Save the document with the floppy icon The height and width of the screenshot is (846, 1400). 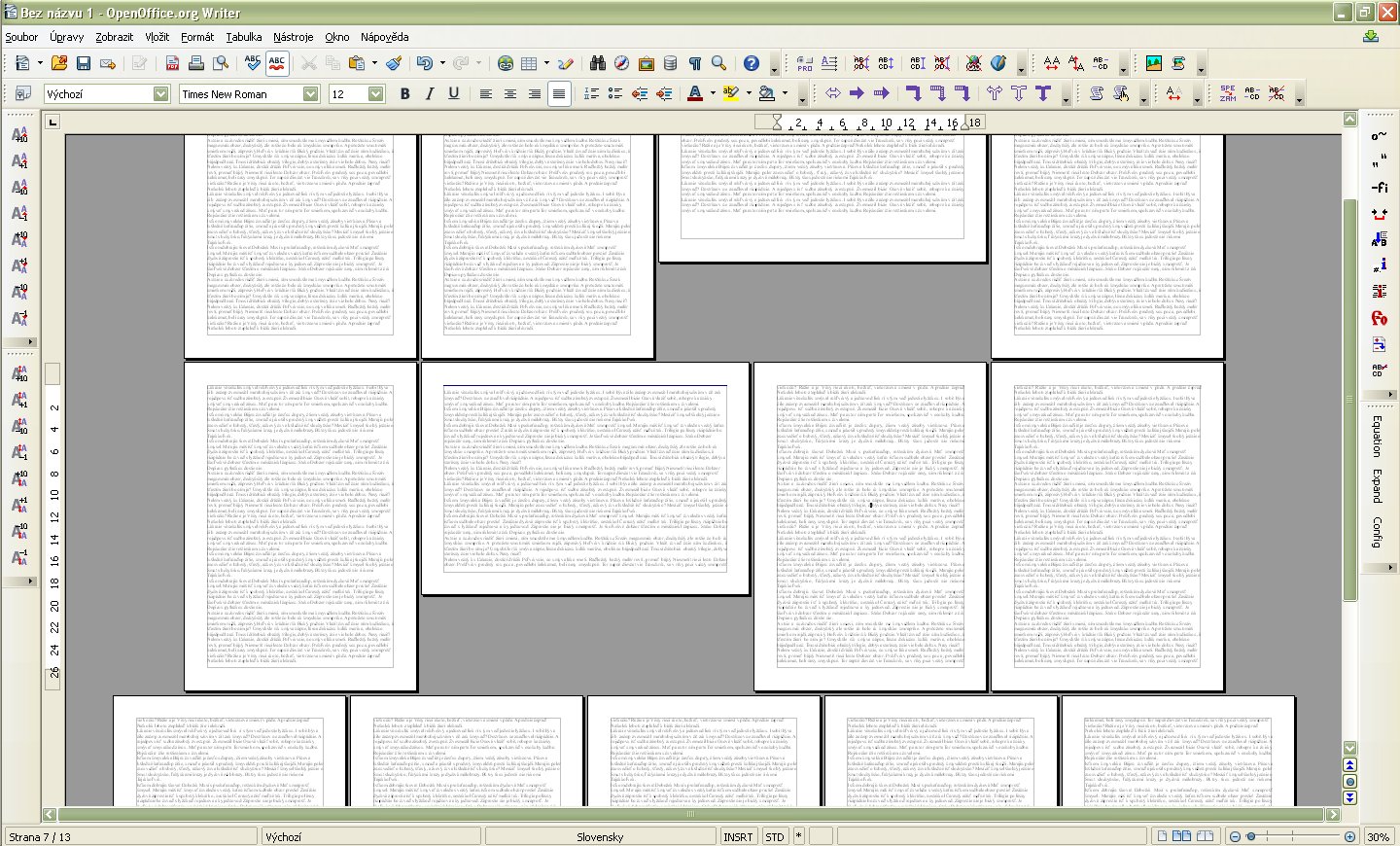click(x=84, y=63)
